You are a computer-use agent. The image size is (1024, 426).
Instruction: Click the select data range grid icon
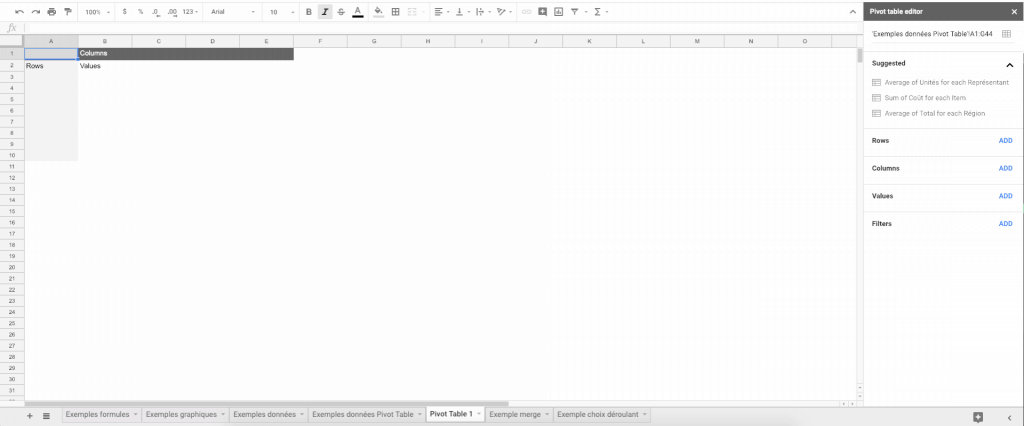click(x=1006, y=34)
